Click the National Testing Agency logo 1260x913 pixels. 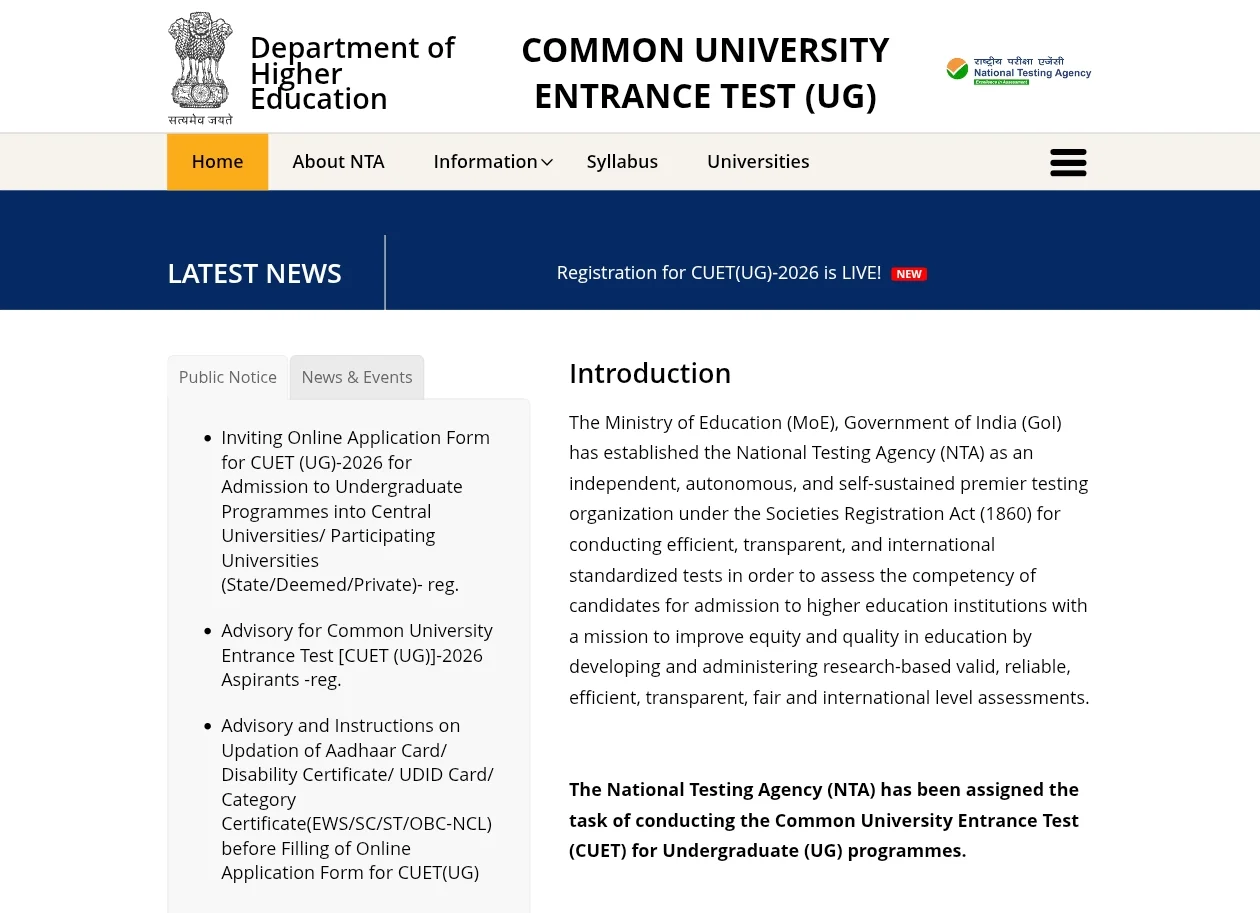(1018, 70)
